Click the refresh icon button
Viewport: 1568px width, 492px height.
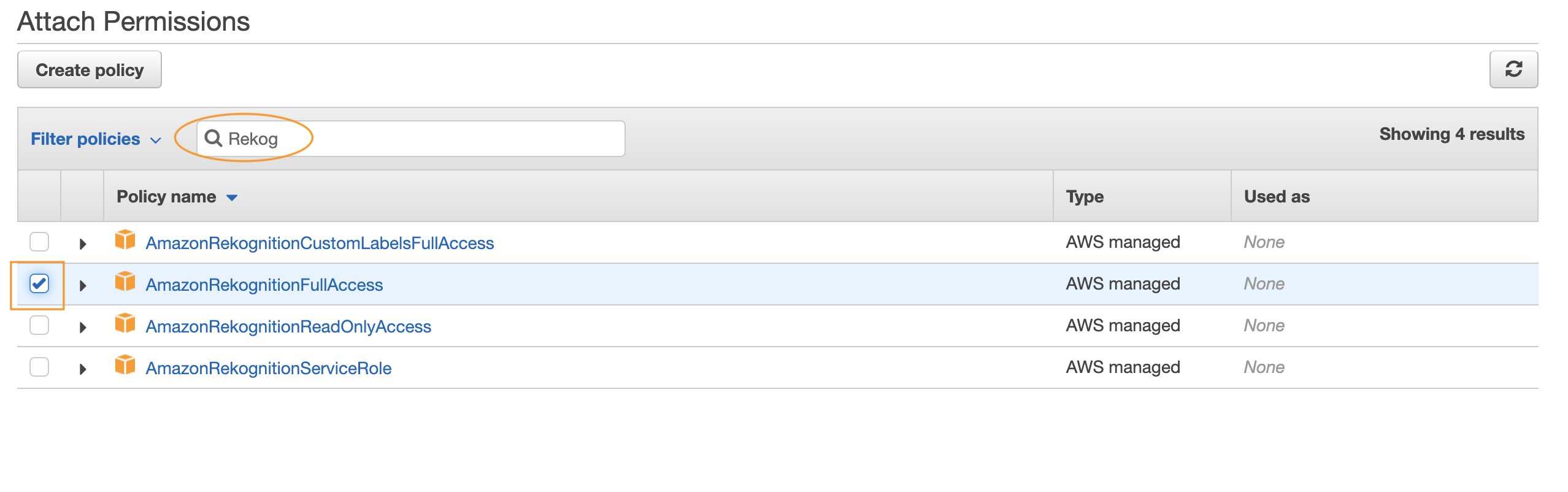pyautogui.click(x=1513, y=69)
